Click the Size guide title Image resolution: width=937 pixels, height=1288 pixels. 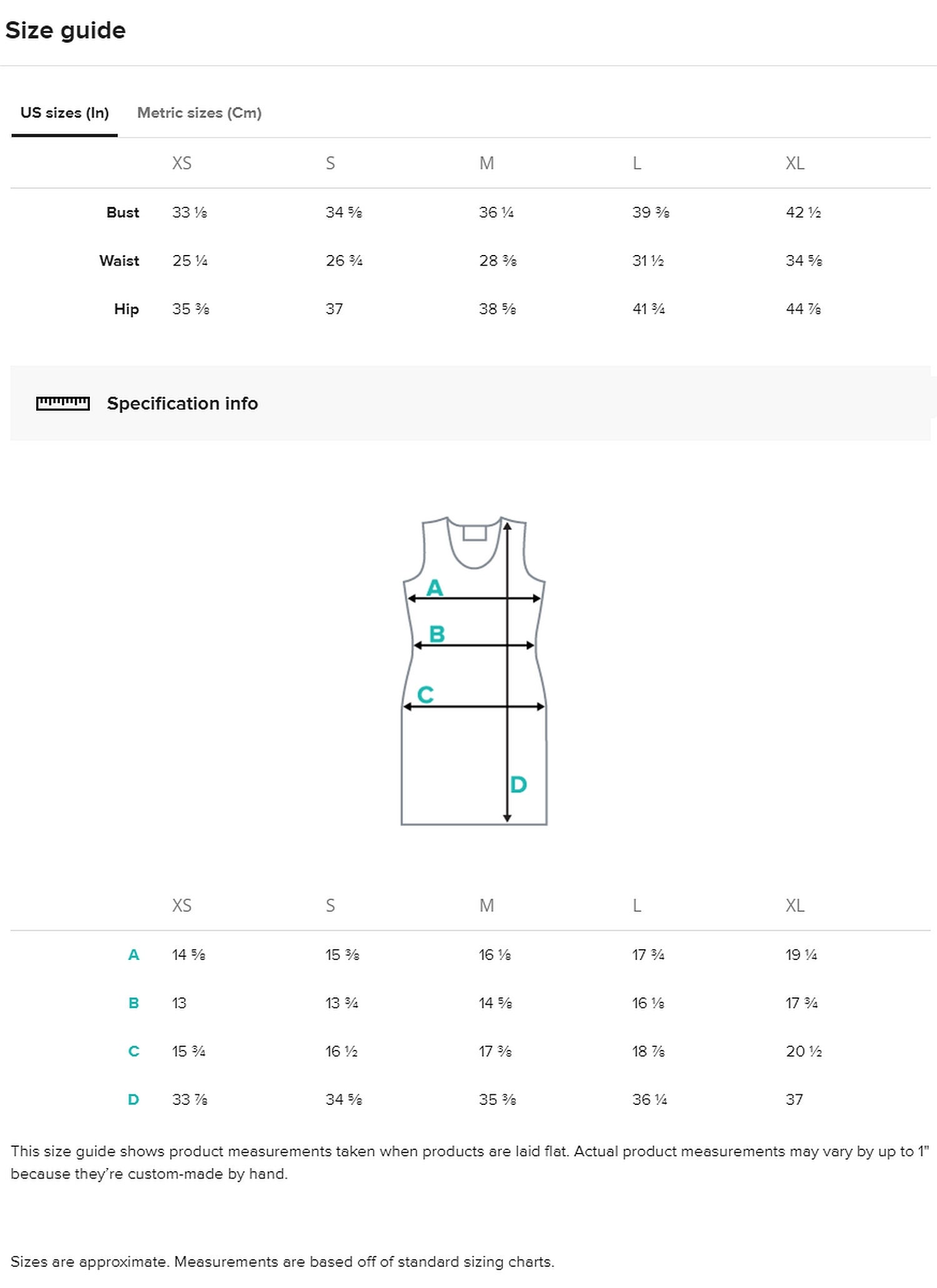point(66,31)
